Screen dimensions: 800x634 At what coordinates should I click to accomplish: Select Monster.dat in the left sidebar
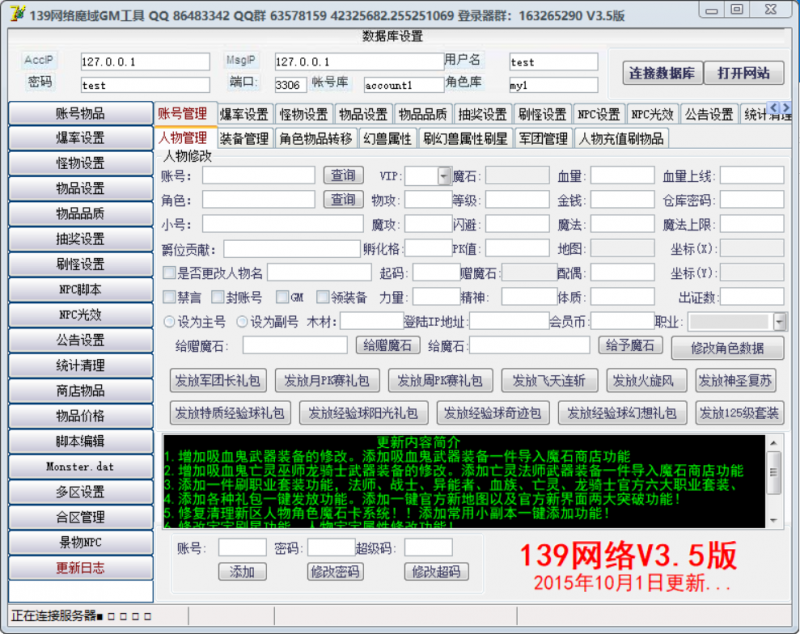click(x=75, y=466)
